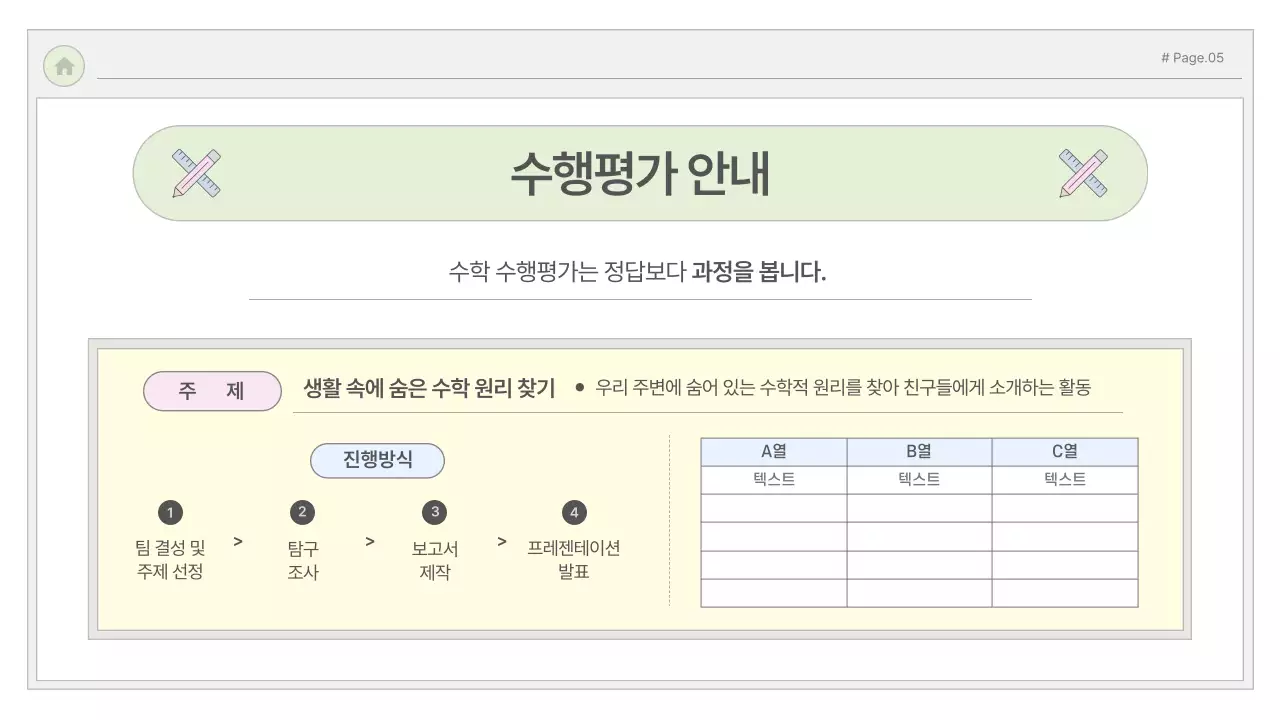1280x720 pixels.
Task: Click the pink 주제 badge
Action: (211, 391)
